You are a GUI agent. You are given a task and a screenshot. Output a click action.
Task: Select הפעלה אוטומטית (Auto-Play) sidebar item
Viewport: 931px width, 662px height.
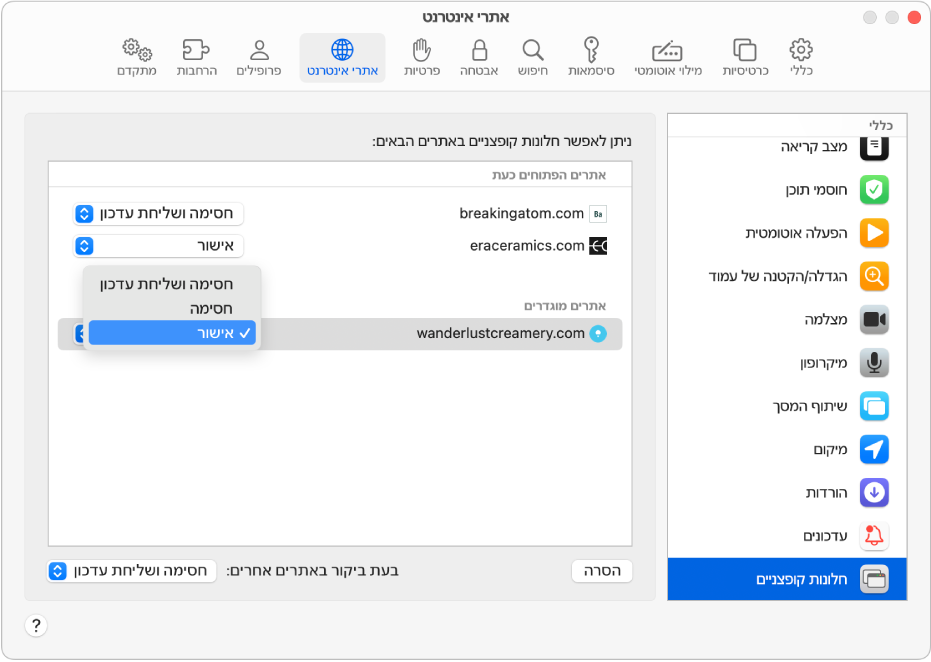[x=787, y=233]
